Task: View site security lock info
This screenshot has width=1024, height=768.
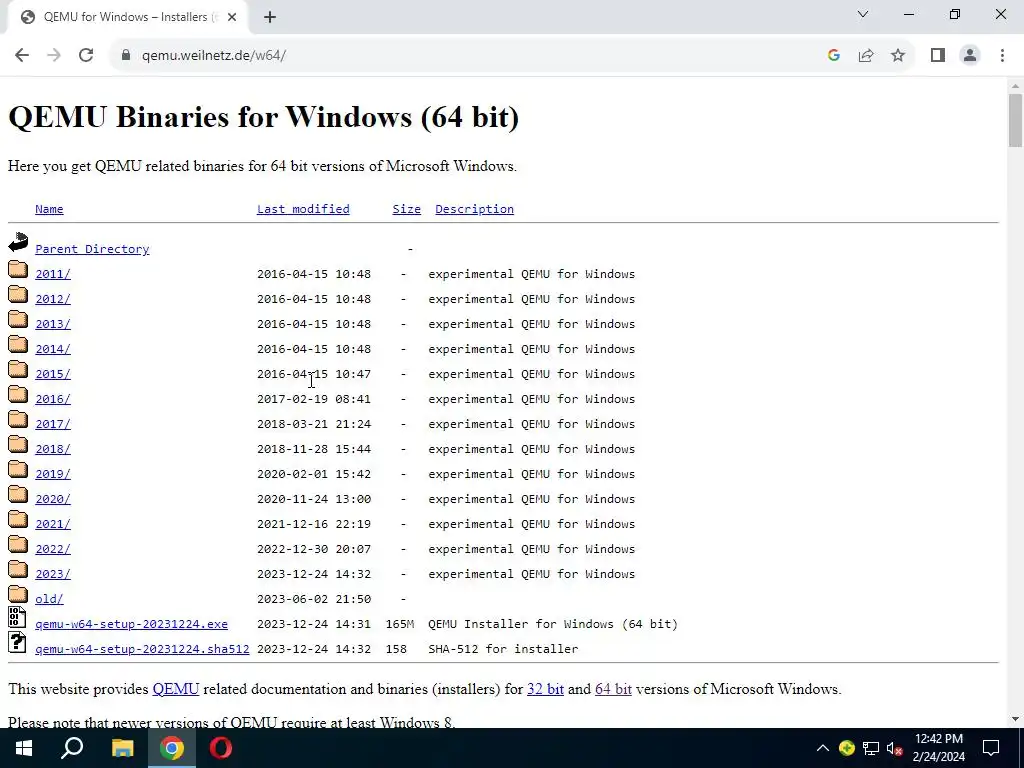Action: pos(126,56)
